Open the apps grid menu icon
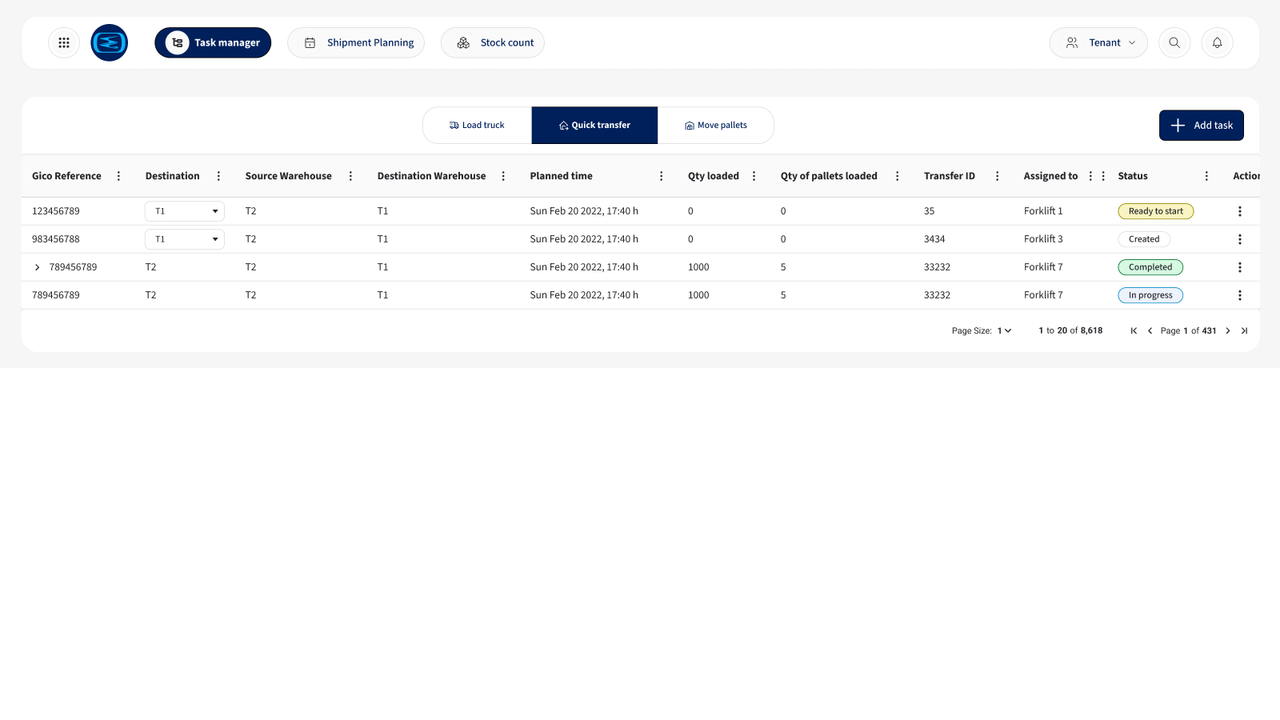The height and width of the screenshot is (720, 1280). pos(64,43)
